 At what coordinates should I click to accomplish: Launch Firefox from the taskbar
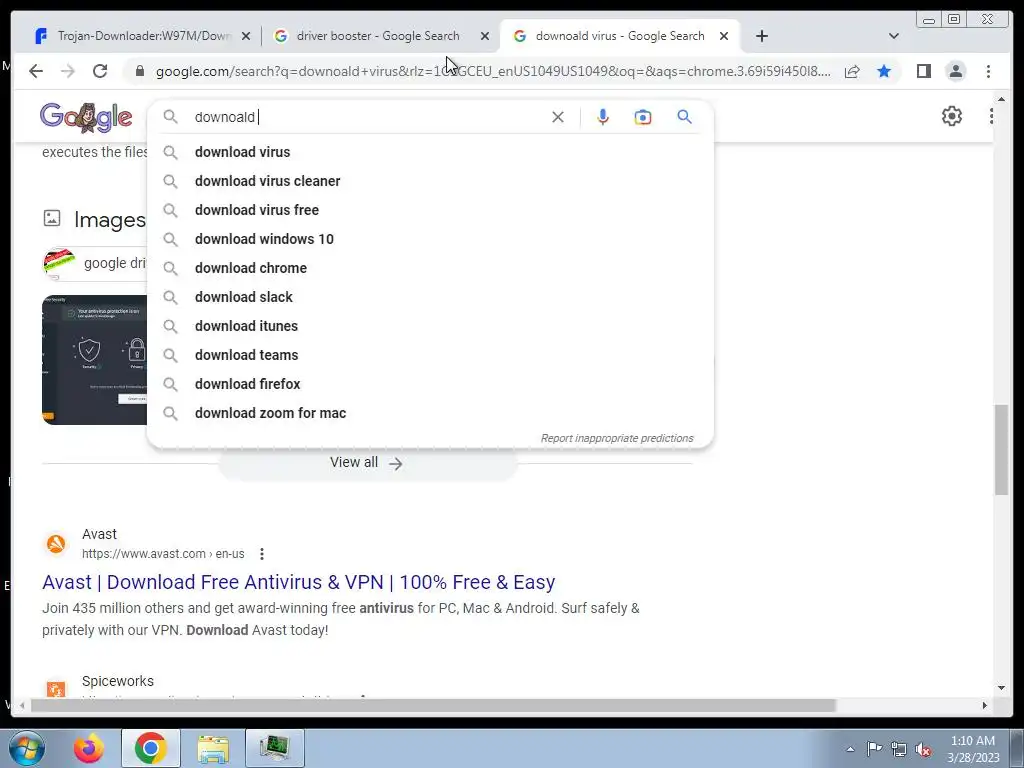coord(88,748)
